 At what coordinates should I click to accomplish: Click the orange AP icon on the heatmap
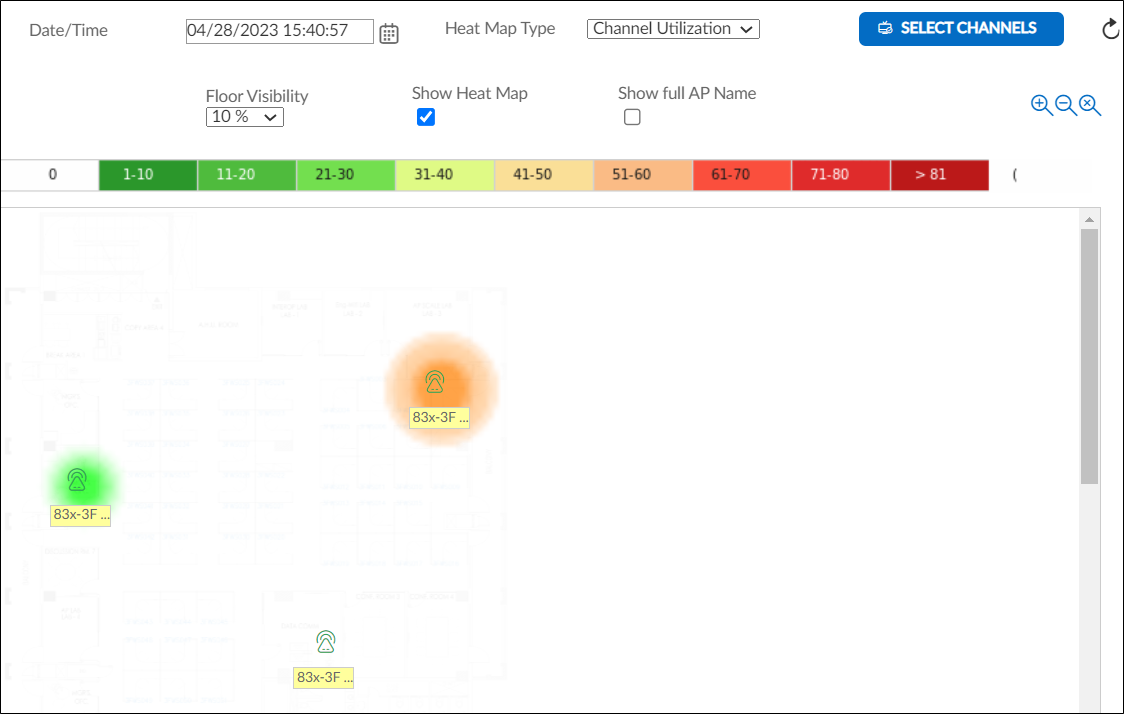[x=433, y=380]
